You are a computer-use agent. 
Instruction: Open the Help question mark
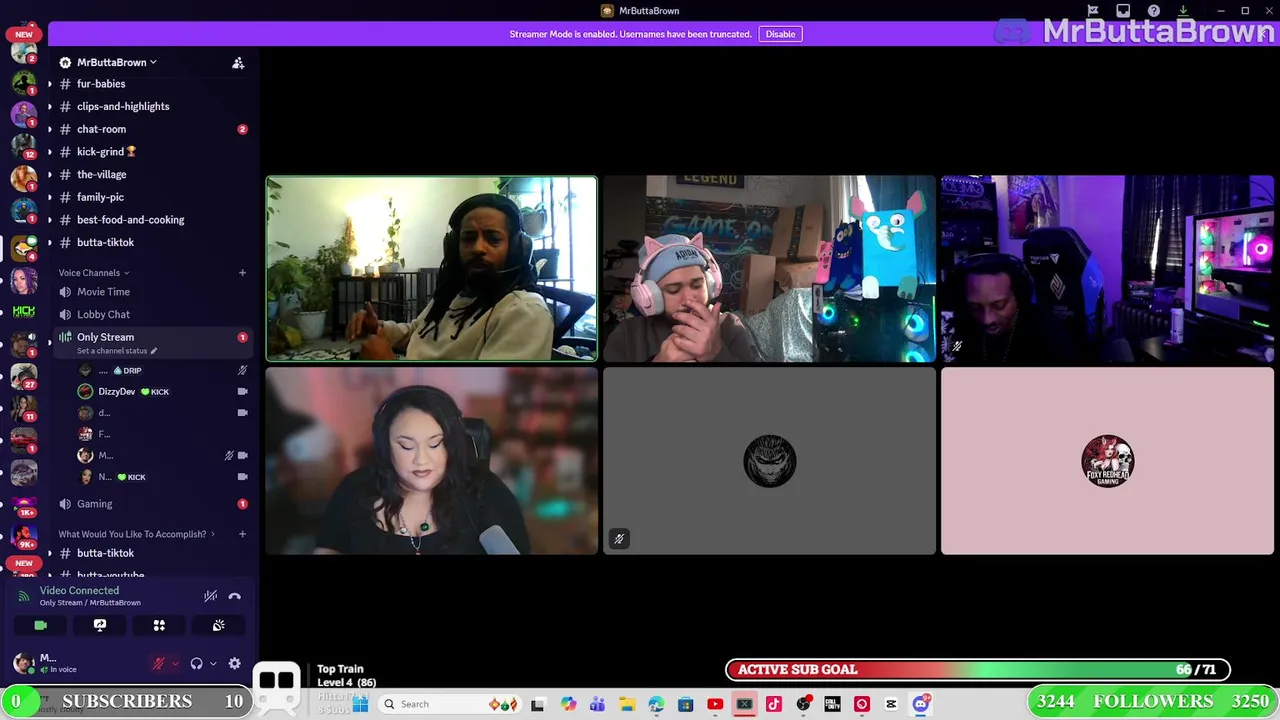click(1153, 11)
